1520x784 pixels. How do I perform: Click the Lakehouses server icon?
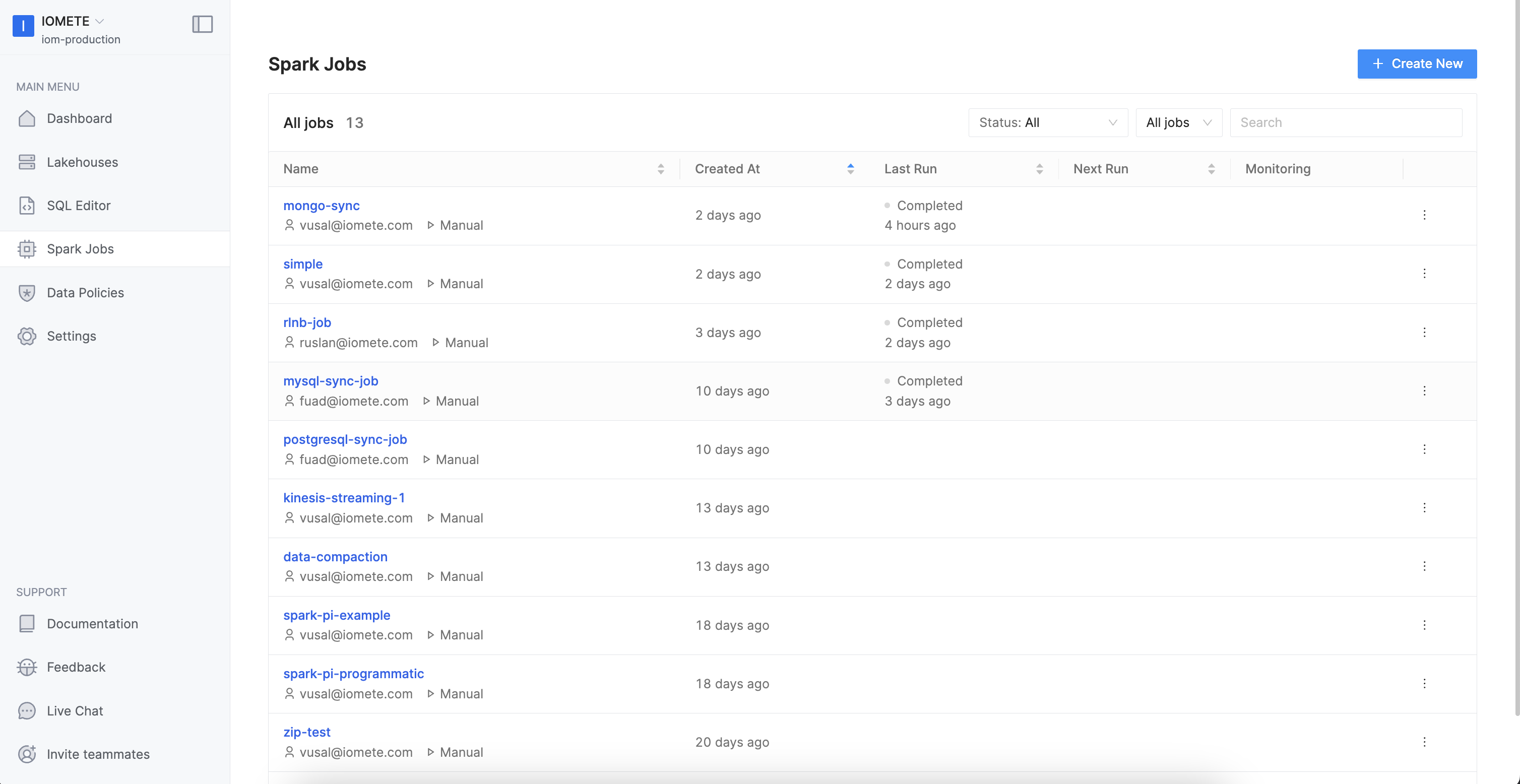pyautogui.click(x=27, y=162)
